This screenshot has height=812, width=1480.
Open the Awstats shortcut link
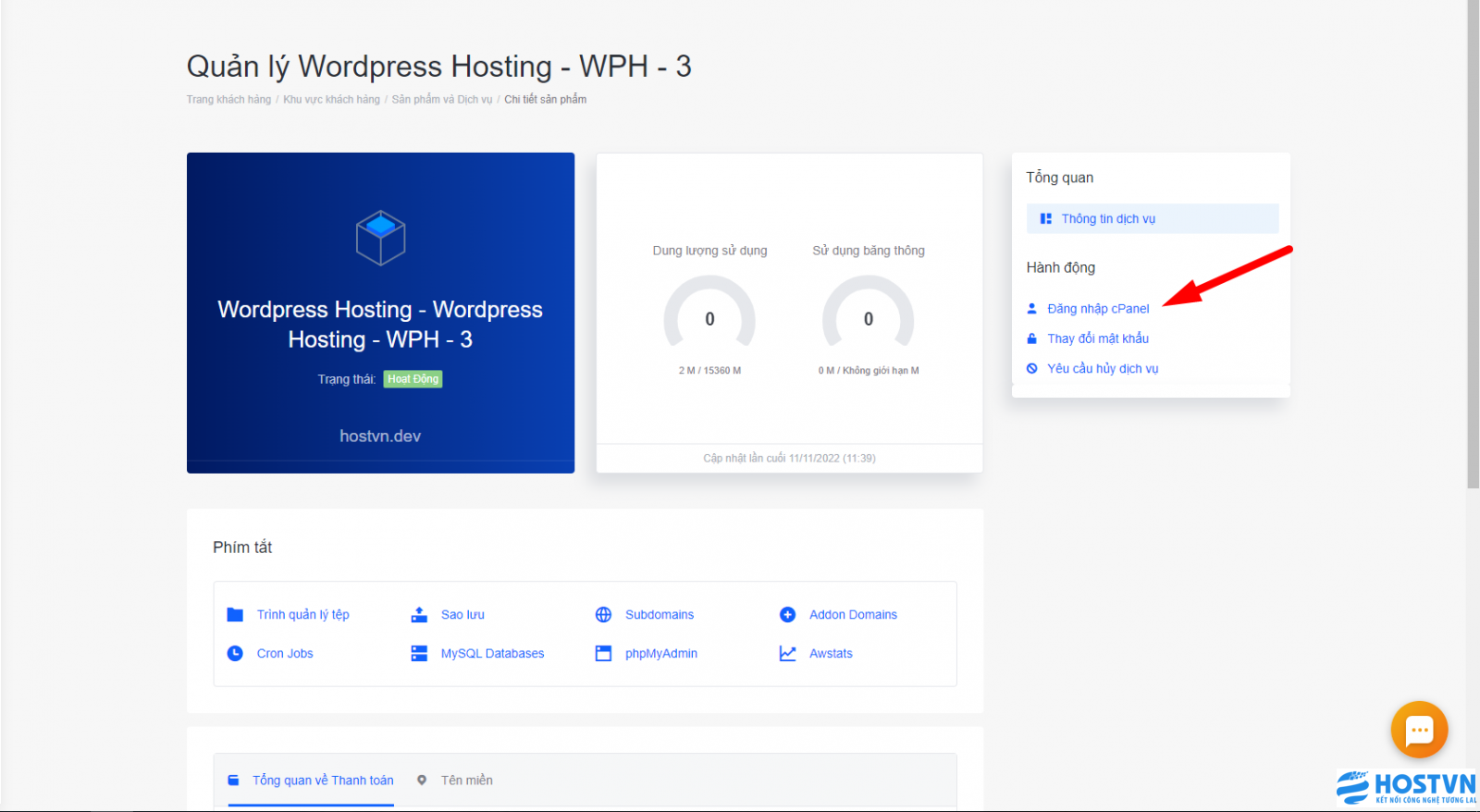tap(831, 653)
